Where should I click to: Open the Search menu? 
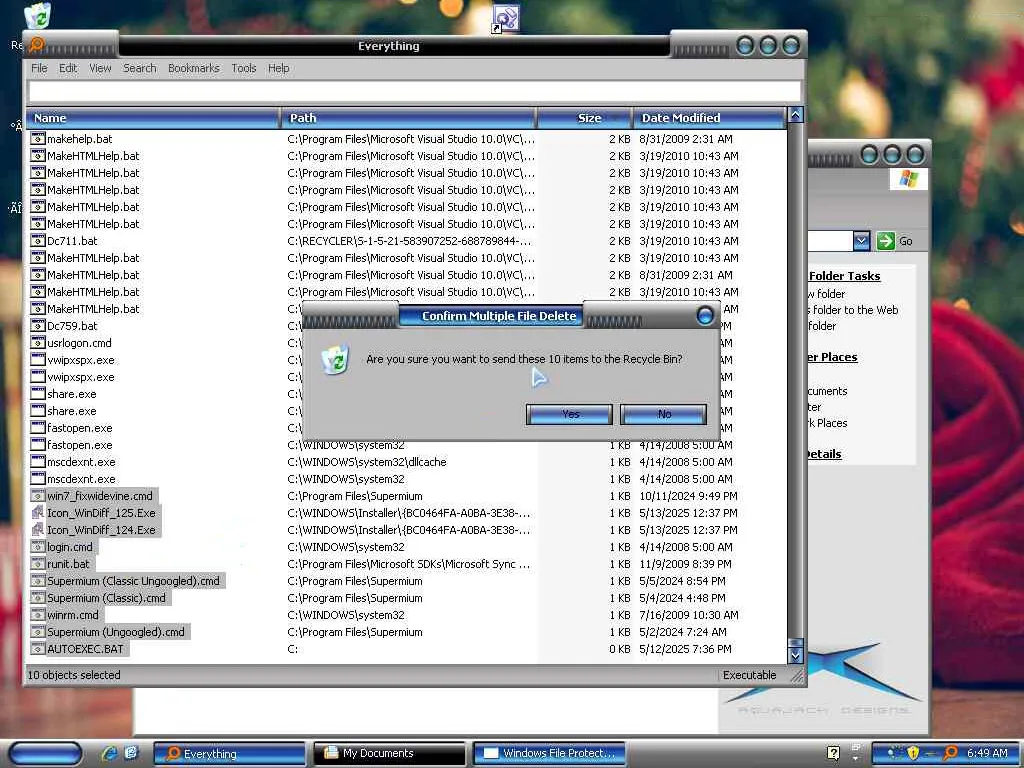140,68
